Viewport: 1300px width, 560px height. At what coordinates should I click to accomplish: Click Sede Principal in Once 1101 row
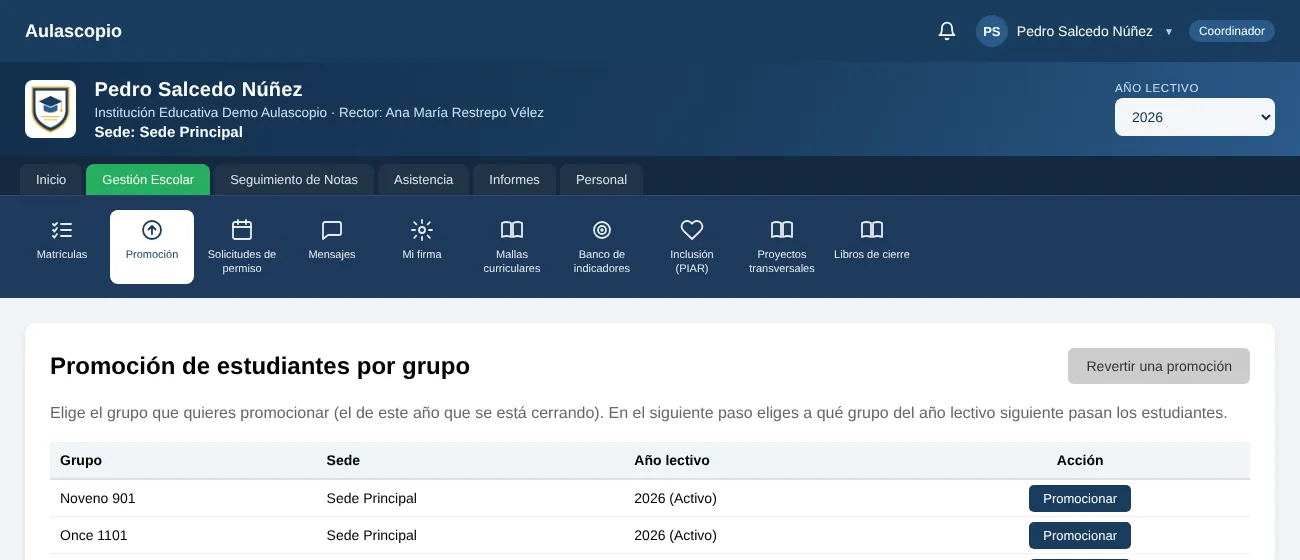(372, 535)
